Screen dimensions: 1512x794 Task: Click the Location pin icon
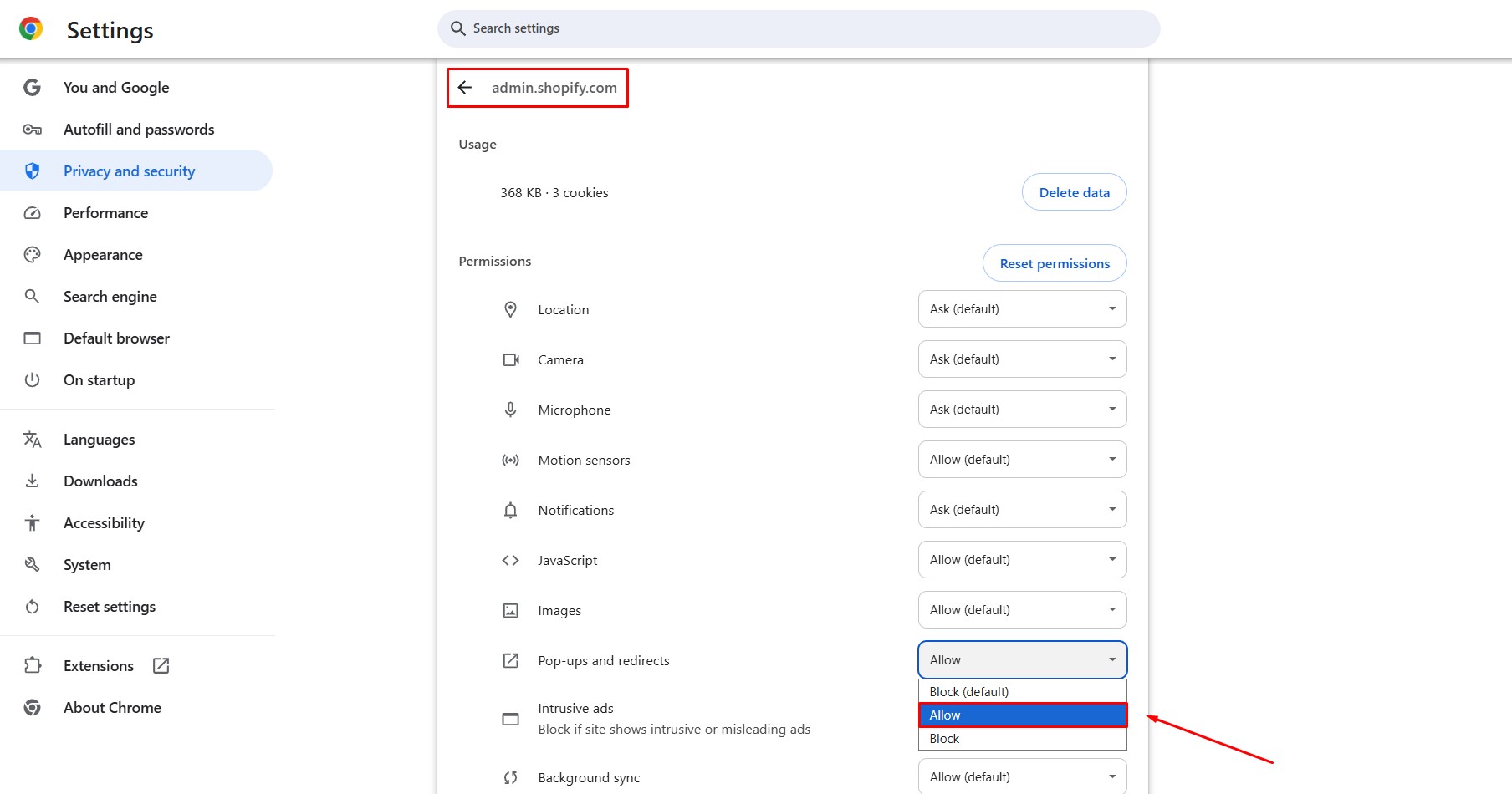510,309
